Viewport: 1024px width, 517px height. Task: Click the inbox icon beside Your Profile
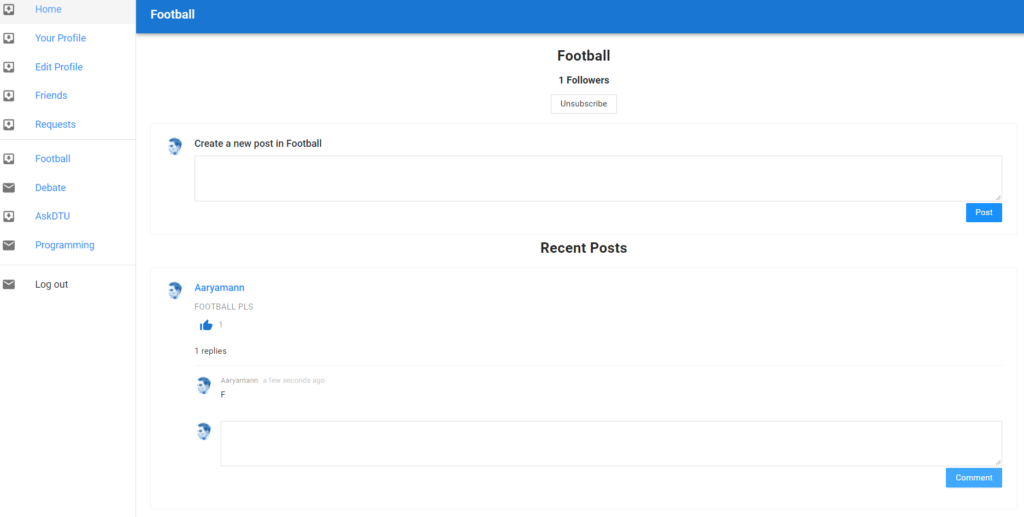pyautogui.click(x=8, y=38)
